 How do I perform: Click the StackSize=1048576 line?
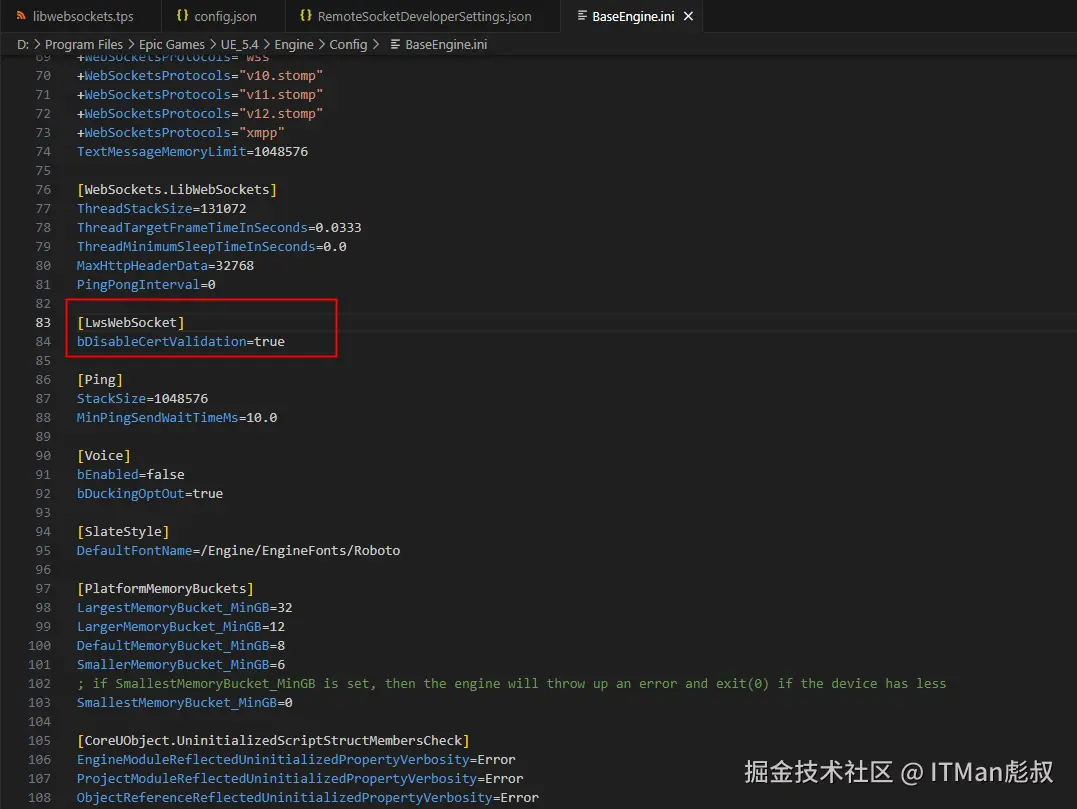pyautogui.click(x=142, y=398)
